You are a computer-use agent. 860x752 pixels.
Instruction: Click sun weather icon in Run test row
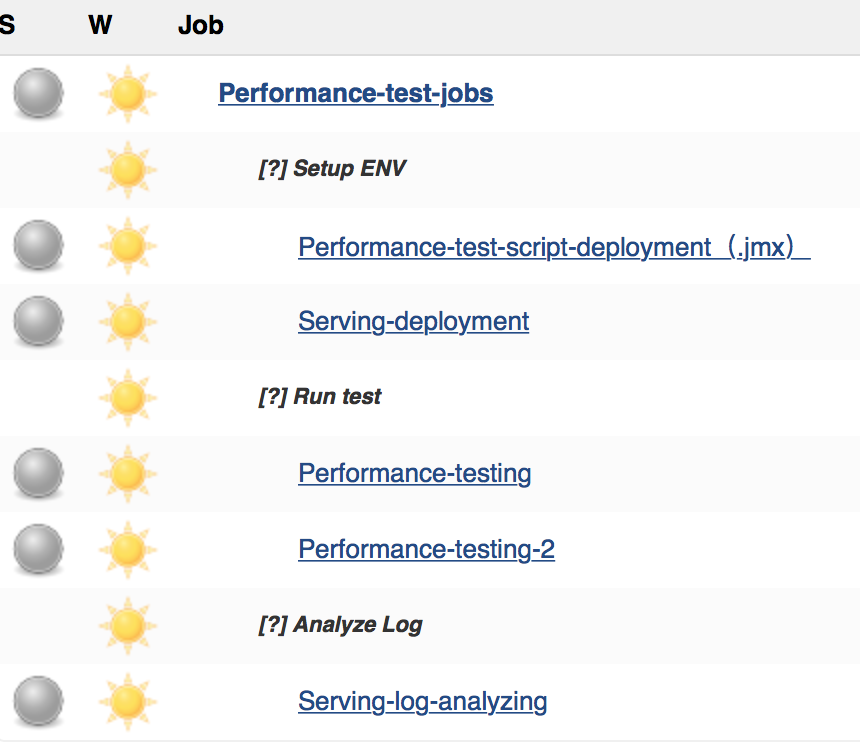128,398
